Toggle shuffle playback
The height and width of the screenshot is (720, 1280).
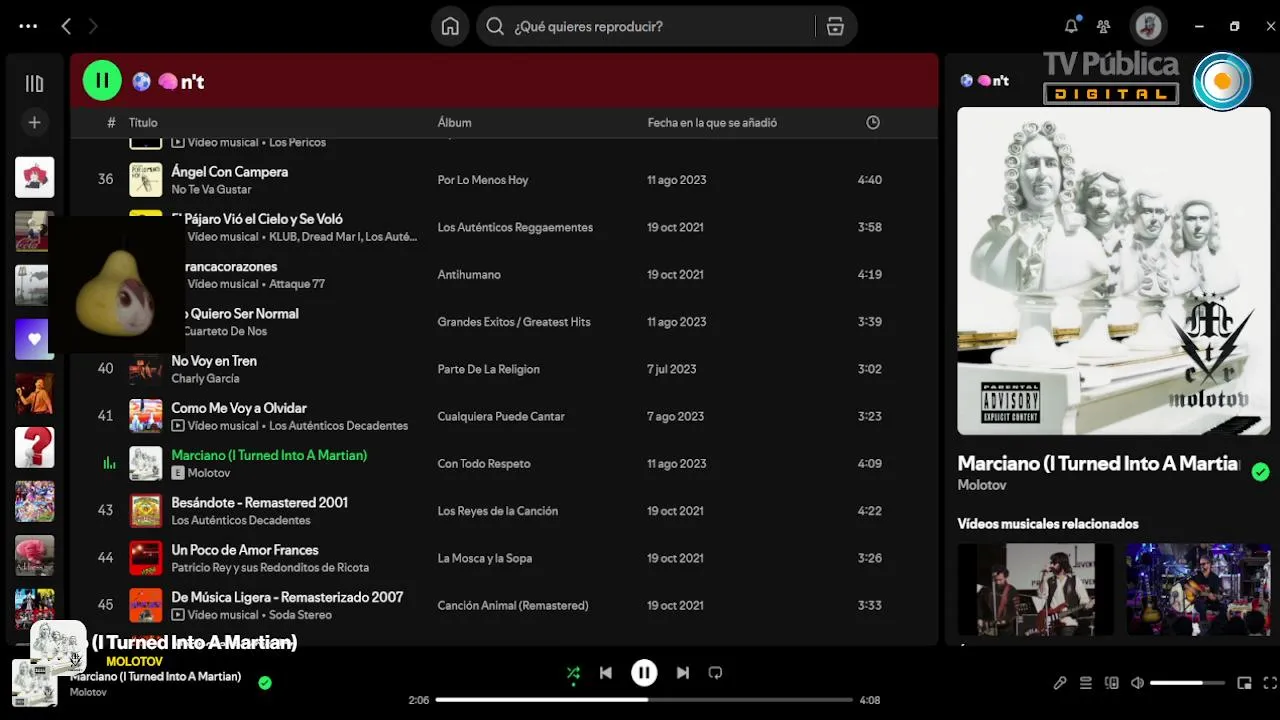(573, 673)
